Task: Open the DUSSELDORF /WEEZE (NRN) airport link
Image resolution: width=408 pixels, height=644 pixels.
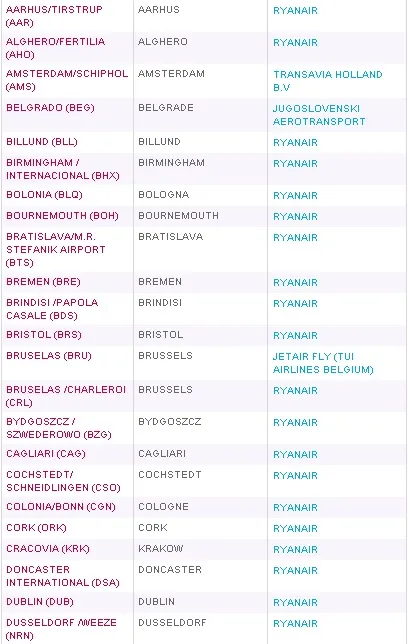Action: (61, 629)
